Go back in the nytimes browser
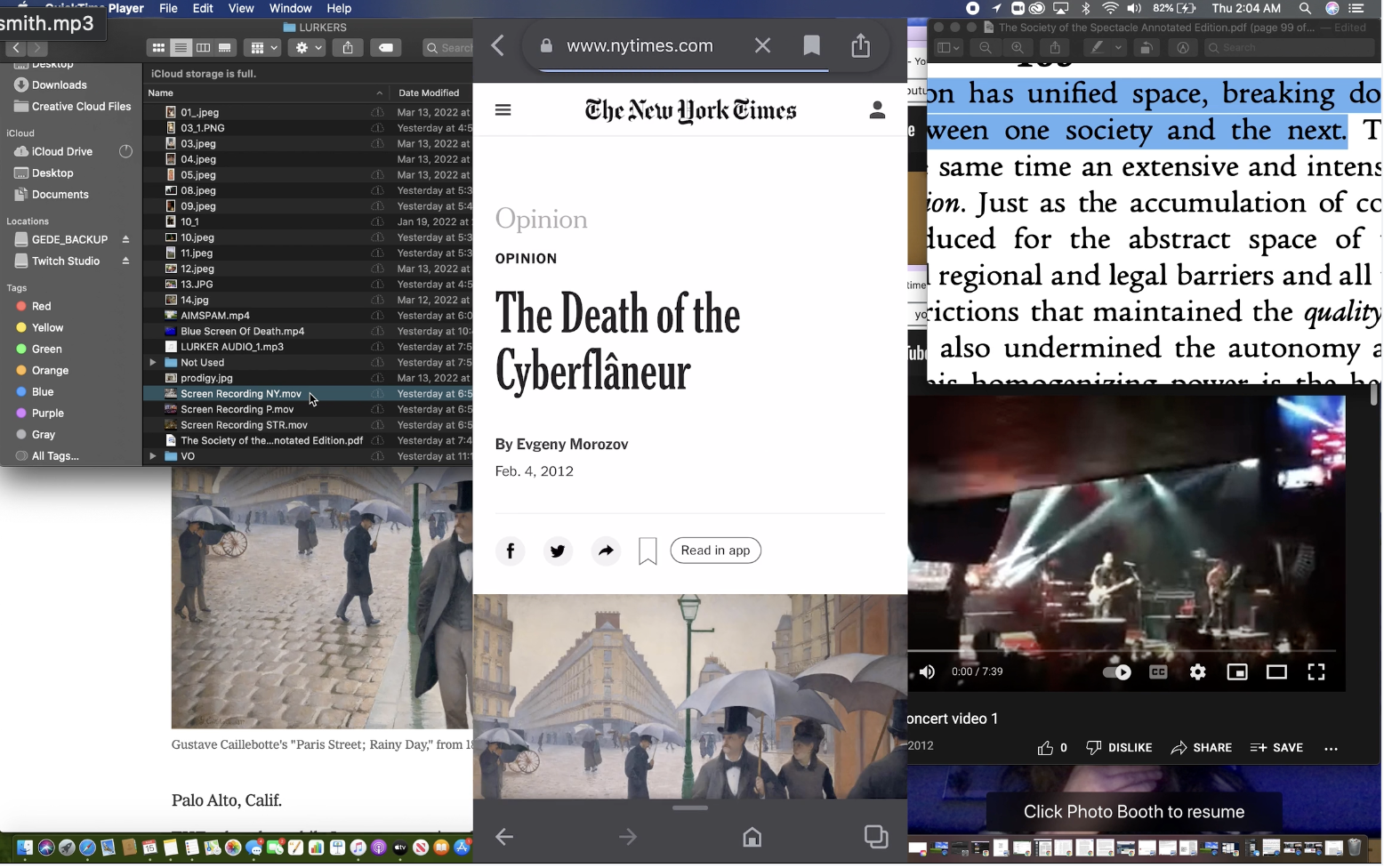The height and width of the screenshot is (868, 1384). pyautogui.click(x=498, y=46)
